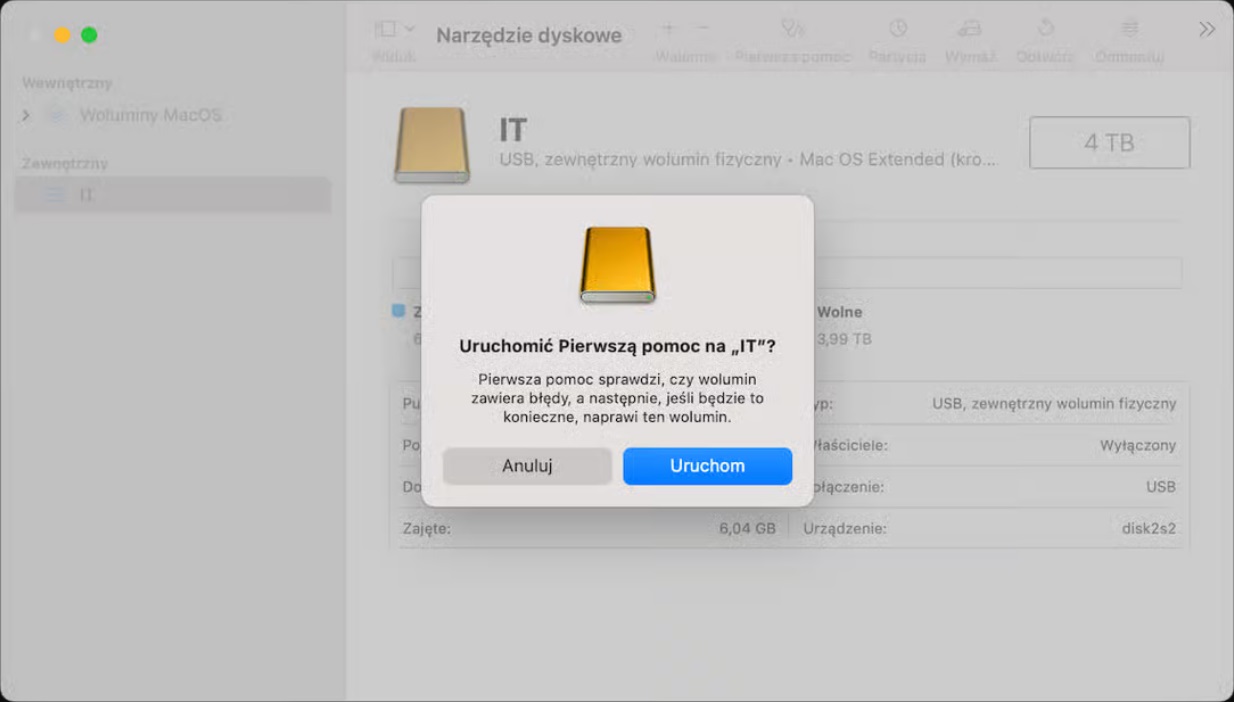Viewport: 1234px width, 702px height.
Task: Open the Widok sidebar view dropdown
Action: point(394,30)
